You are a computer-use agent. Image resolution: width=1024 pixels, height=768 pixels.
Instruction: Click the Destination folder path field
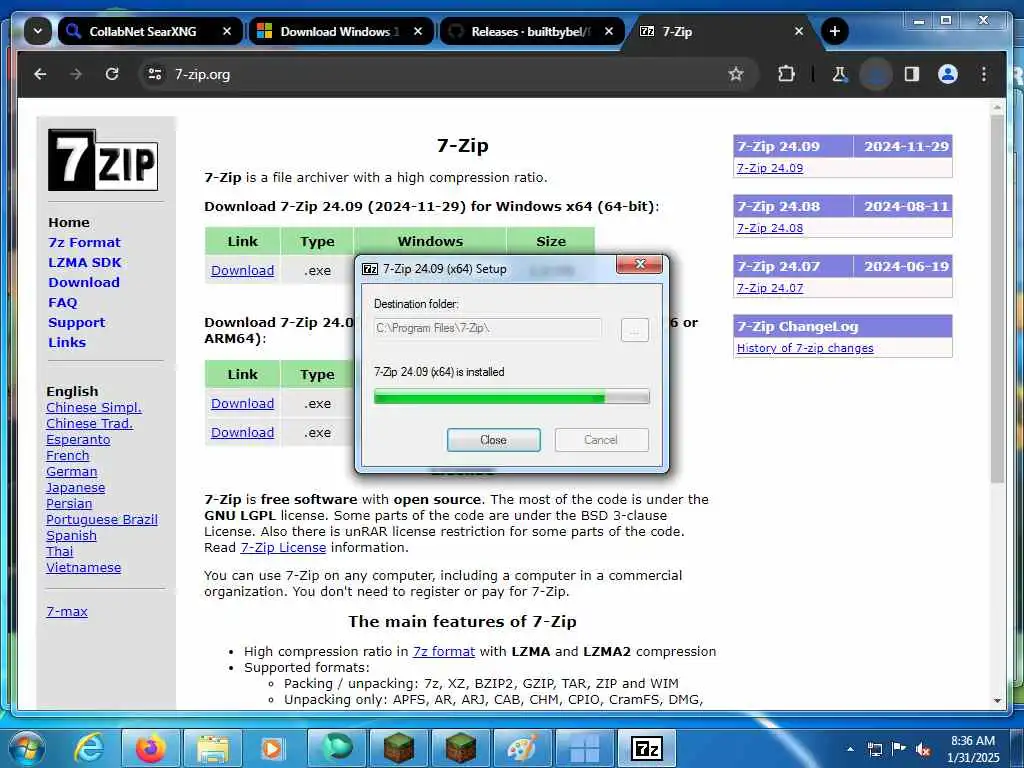[x=487, y=328]
